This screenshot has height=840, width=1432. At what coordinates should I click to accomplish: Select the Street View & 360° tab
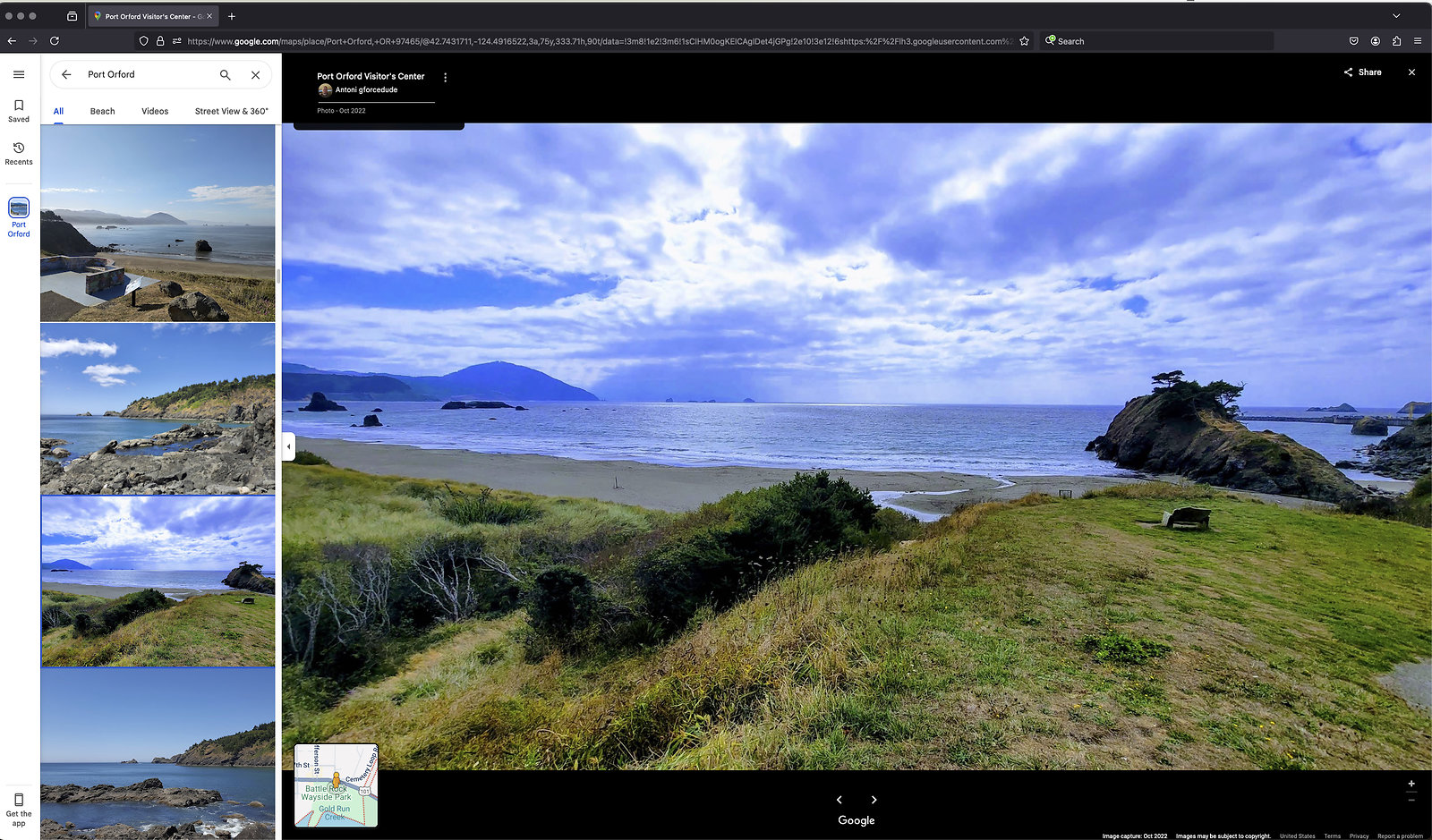(x=231, y=112)
